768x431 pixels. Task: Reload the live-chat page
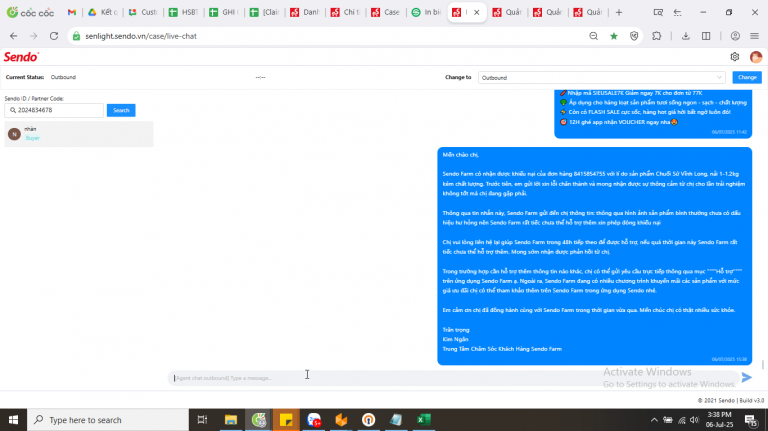pyautogui.click(x=54, y=36)
